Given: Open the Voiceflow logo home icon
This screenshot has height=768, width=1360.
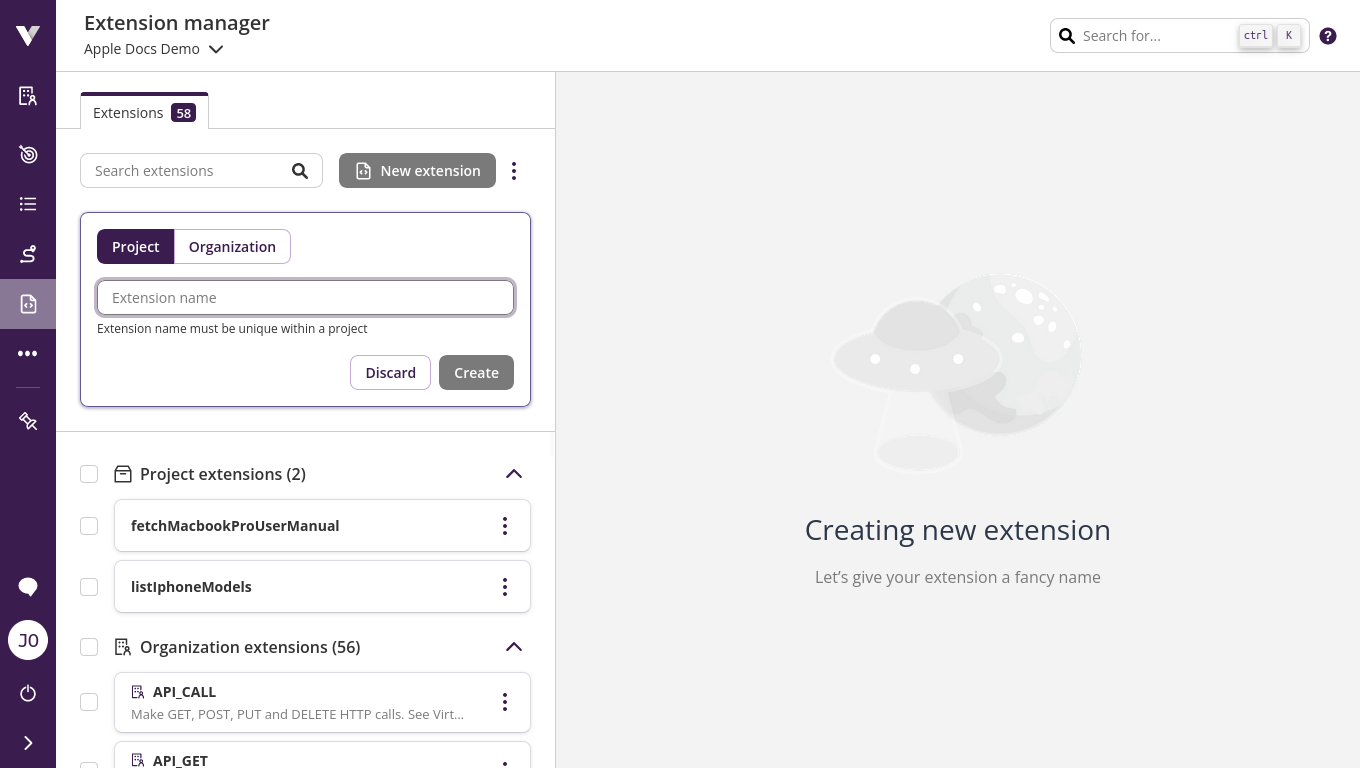Looking at the screenshot, I should [x=28, y=35].
